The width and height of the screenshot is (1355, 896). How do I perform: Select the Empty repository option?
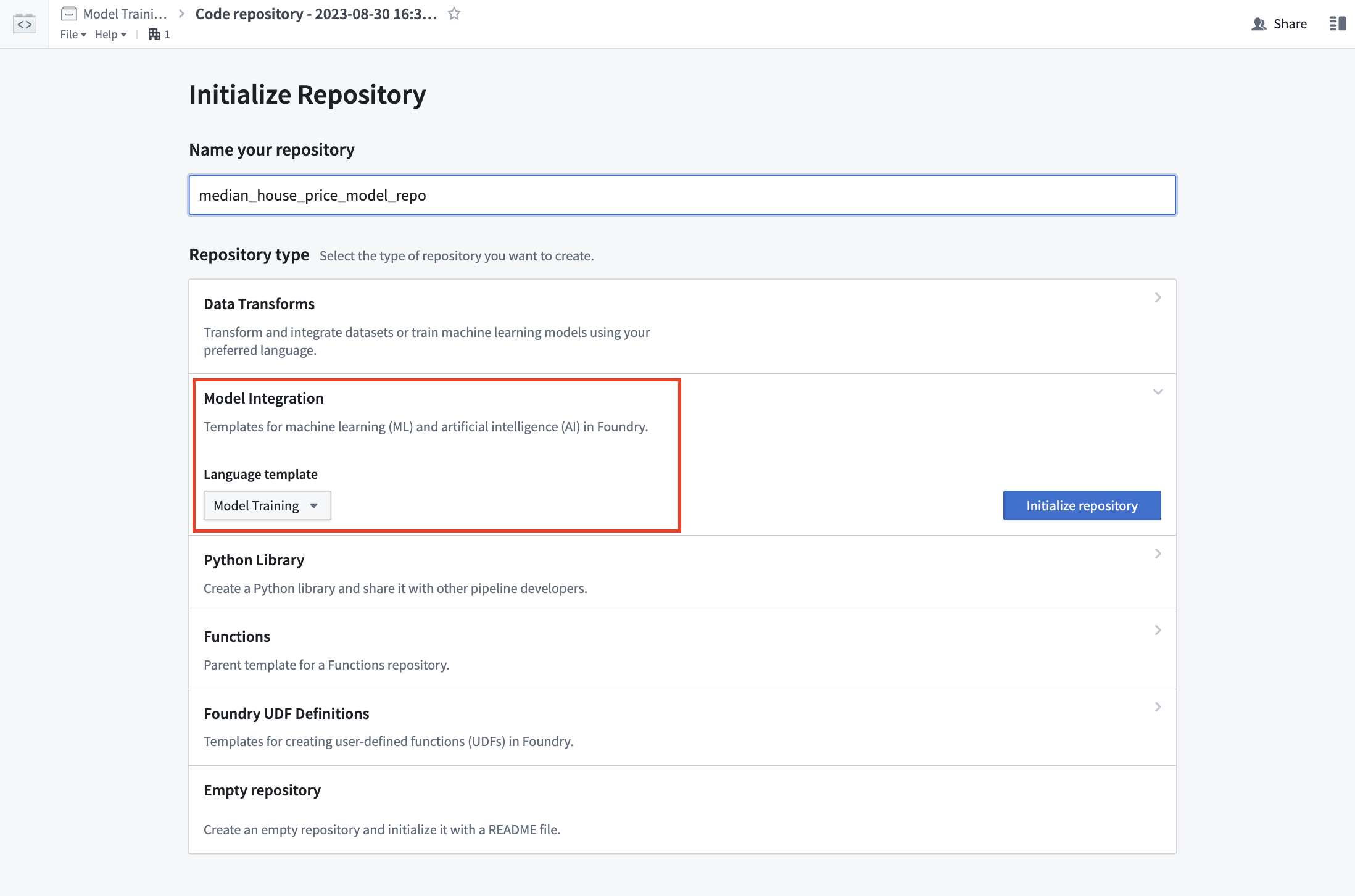682,810
